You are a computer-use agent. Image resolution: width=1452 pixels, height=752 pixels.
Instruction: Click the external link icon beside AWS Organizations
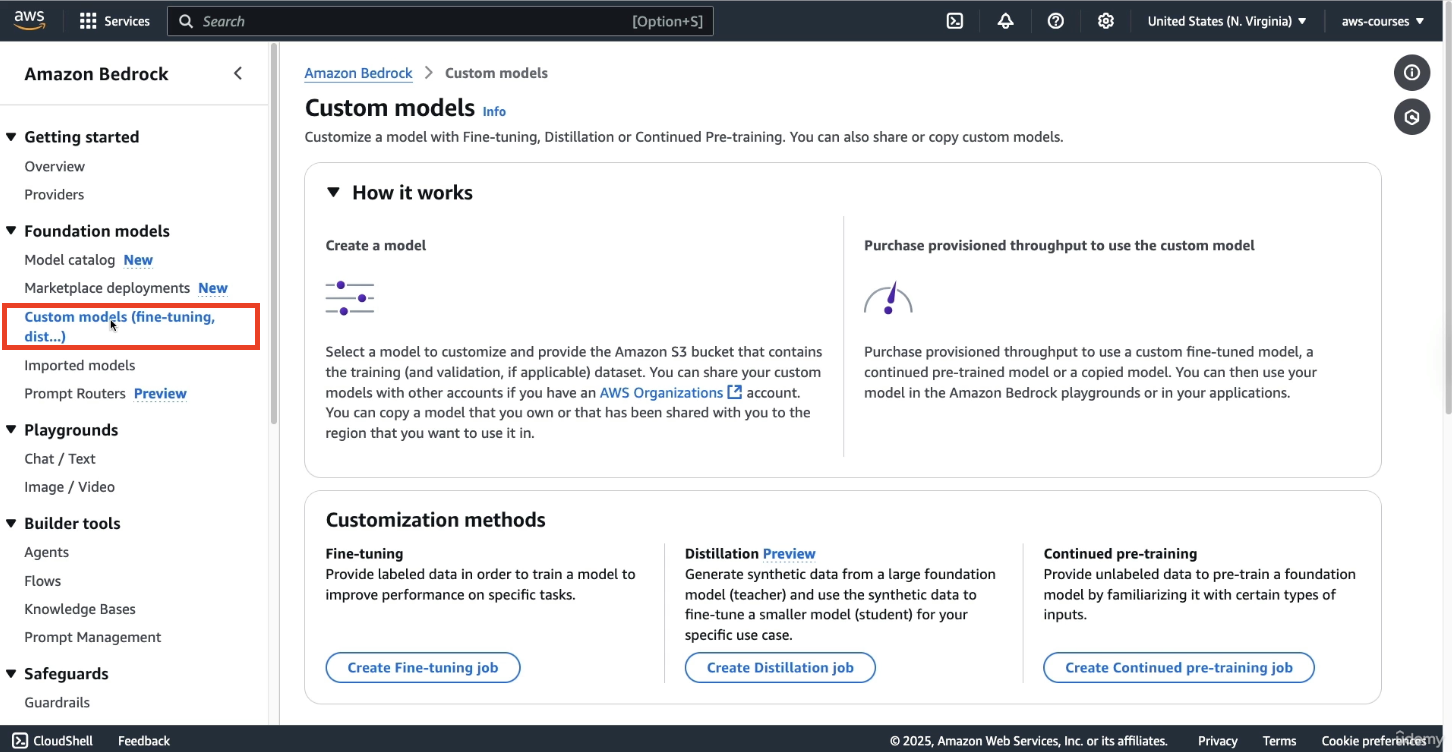pos(735,393)
